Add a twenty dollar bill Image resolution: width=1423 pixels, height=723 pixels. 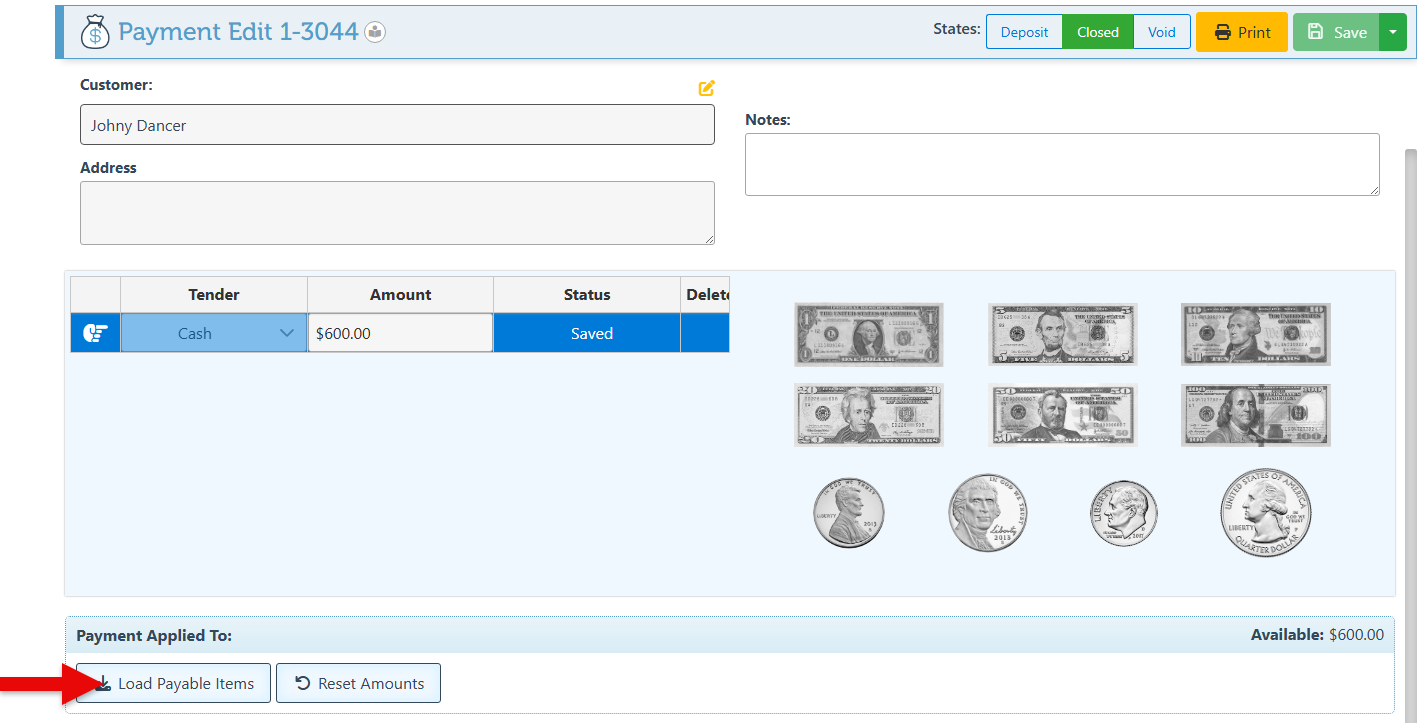tap(868, 414)
